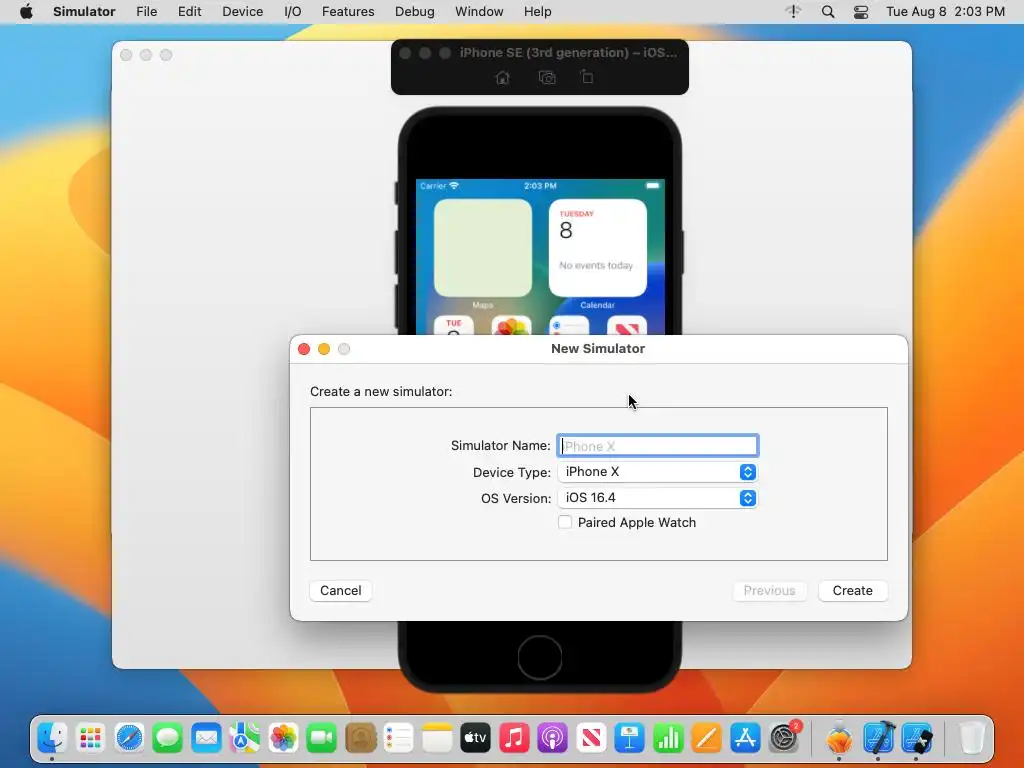Open Pages from the Dock
The height and width of the screenshot is (768, 1024).
coord(707,738)
